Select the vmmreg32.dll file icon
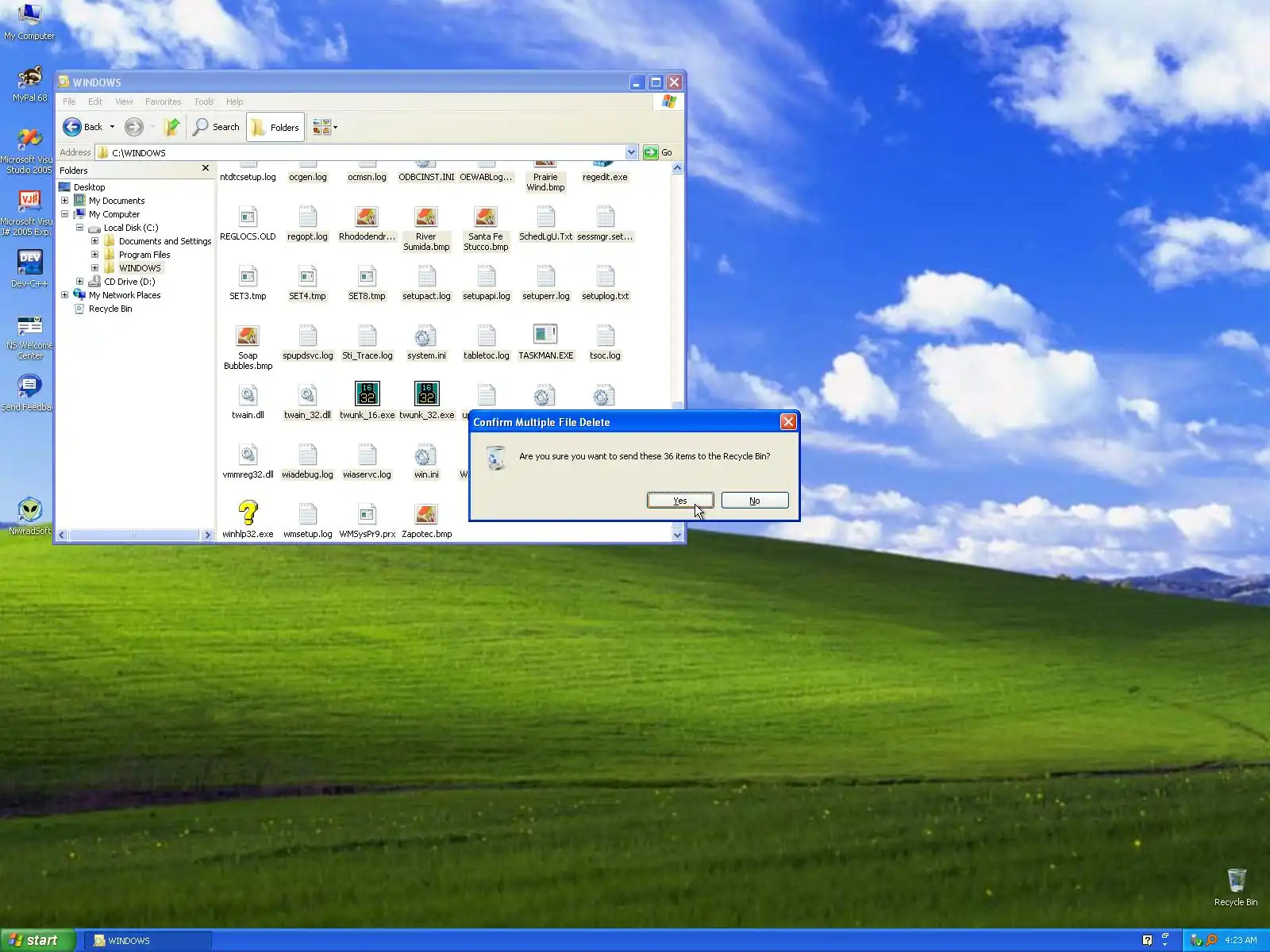Image resolution: width=1270 pixels, height=952 pixels. point(248,455)
